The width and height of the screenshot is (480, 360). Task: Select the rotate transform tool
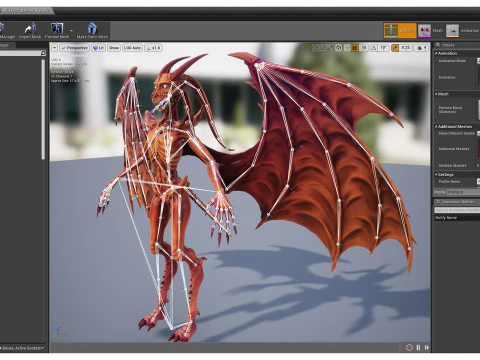pyautogui.click(x=323, y=48)
